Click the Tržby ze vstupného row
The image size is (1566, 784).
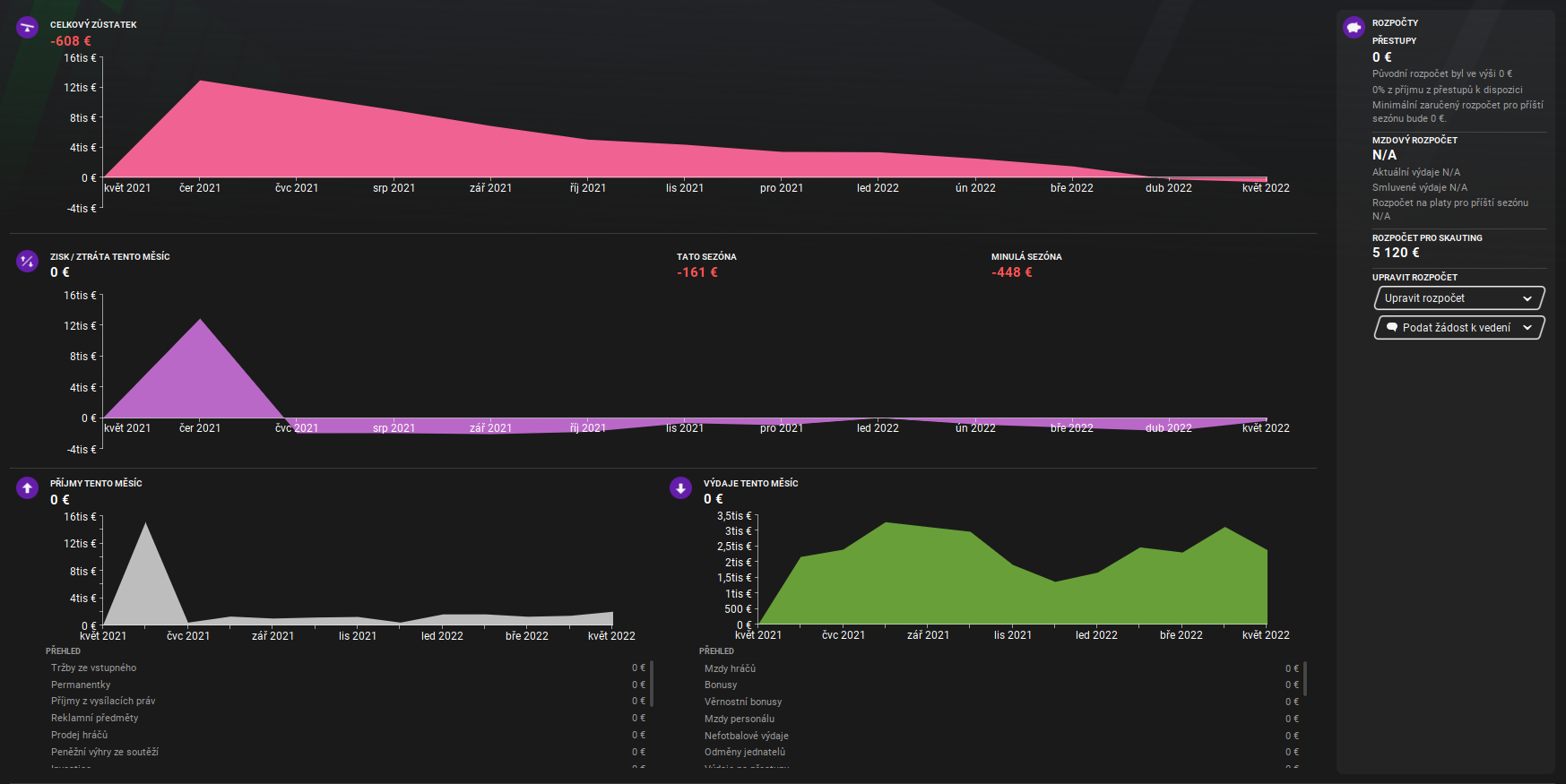[348, 668]
